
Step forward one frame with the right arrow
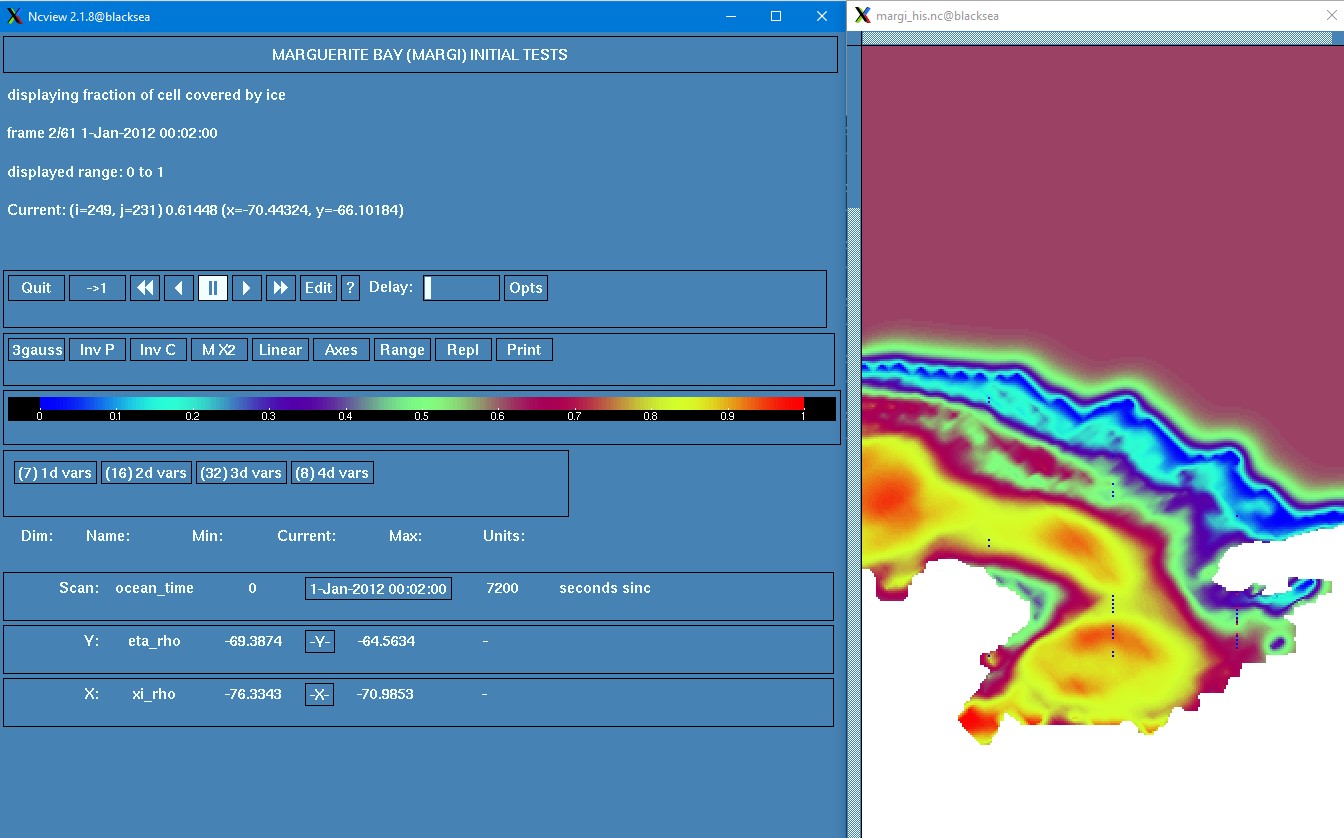(247, 288)
